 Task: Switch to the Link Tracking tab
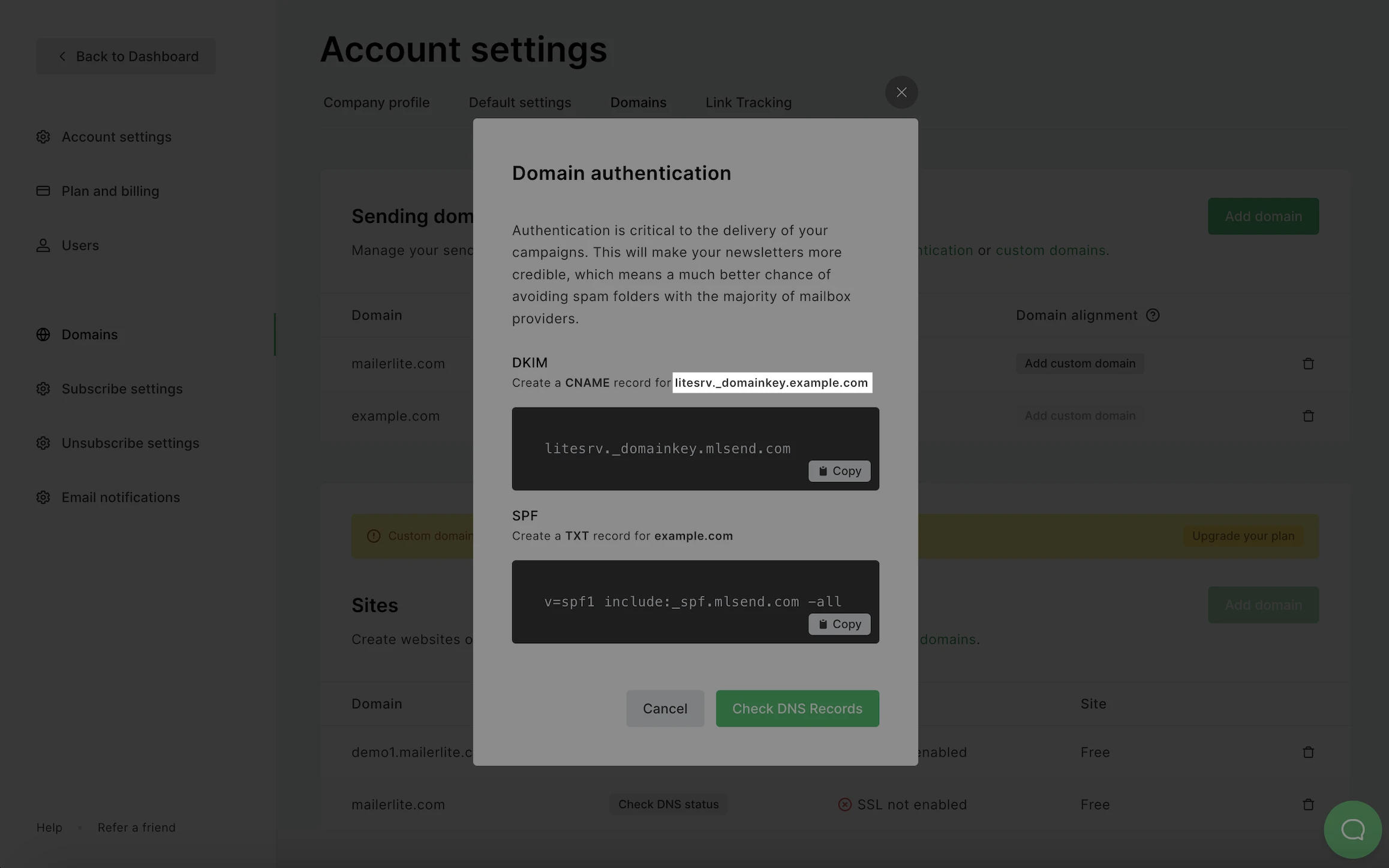(748, 103)
